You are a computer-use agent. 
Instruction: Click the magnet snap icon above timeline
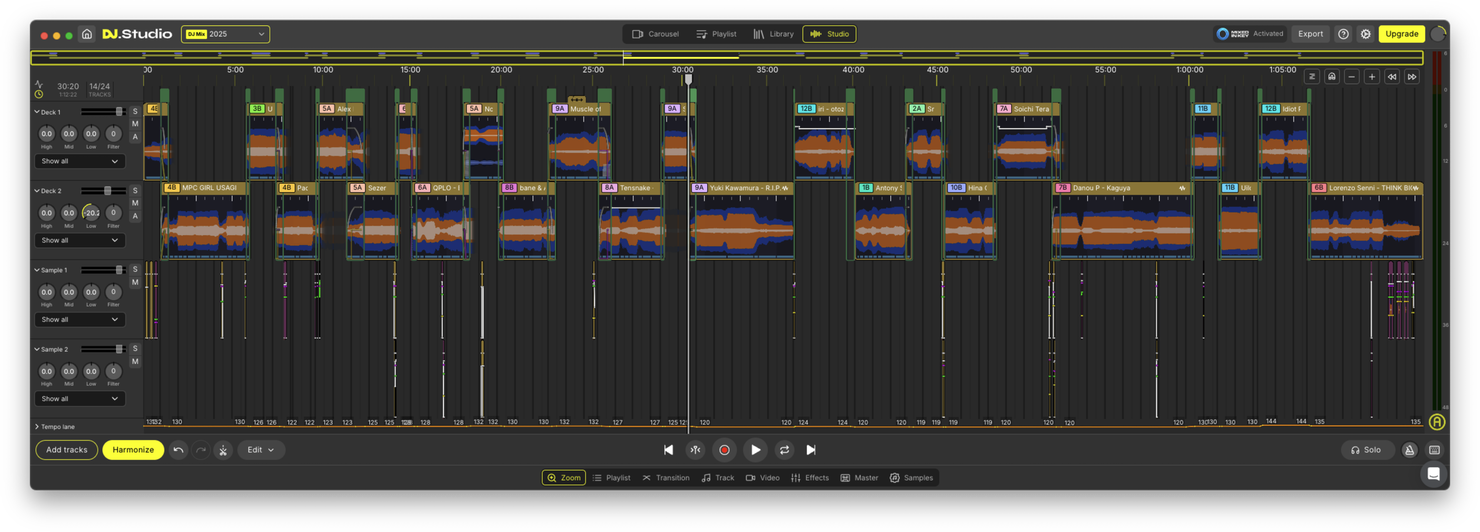(x=1332, y=77)
